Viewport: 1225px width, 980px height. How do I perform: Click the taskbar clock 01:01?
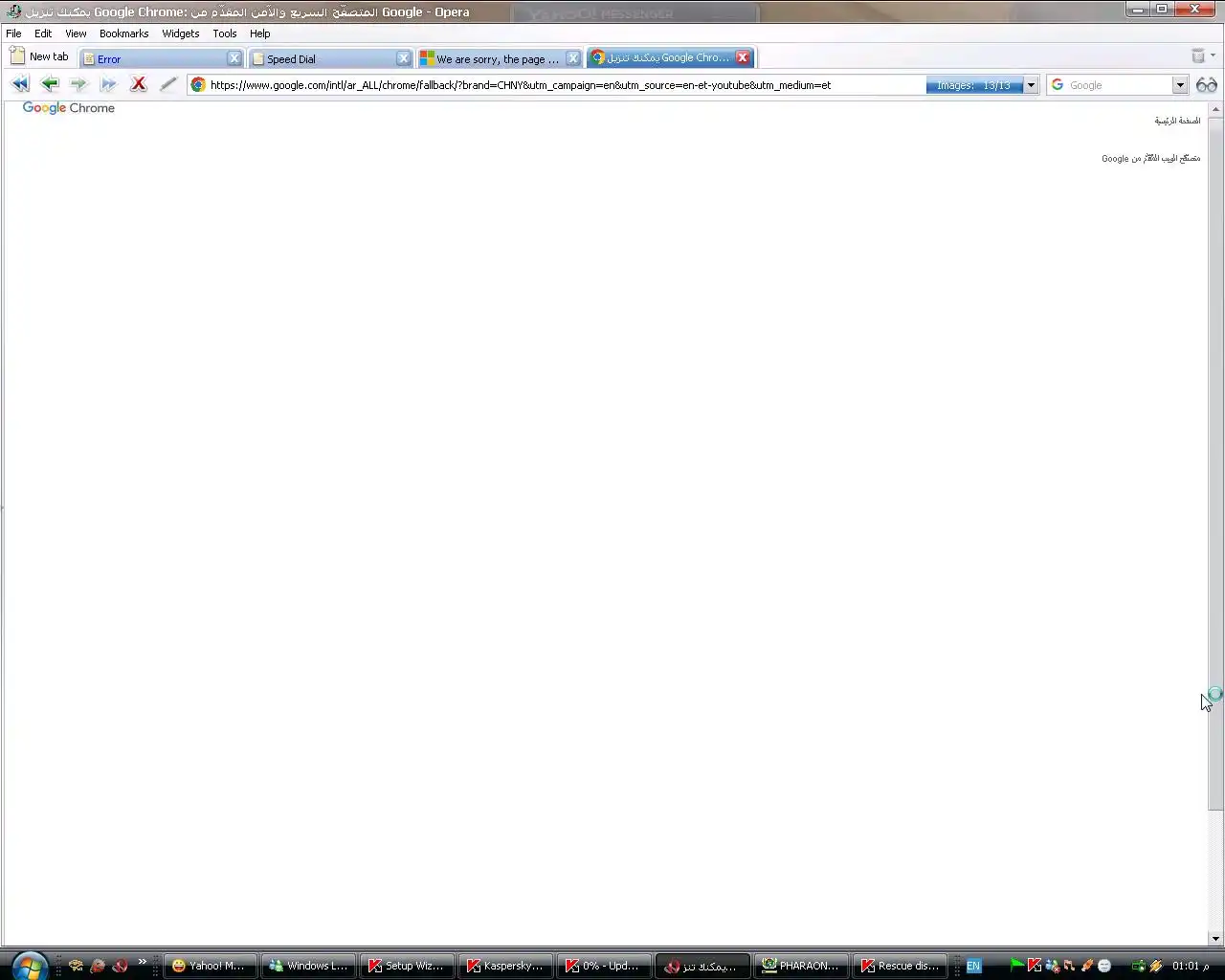(x=1191, y=966)
